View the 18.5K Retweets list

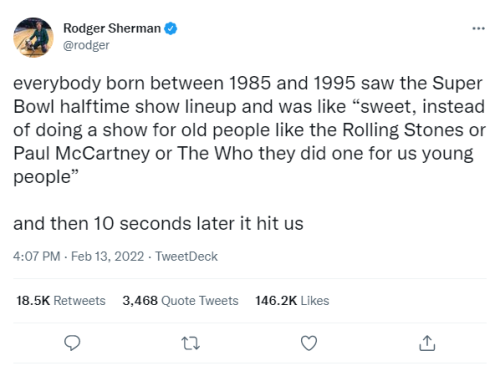(61, 301)
